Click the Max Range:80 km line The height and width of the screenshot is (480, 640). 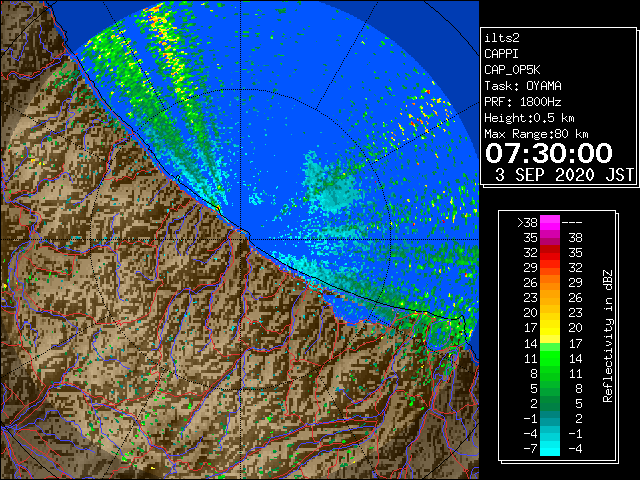coord(536,134)
